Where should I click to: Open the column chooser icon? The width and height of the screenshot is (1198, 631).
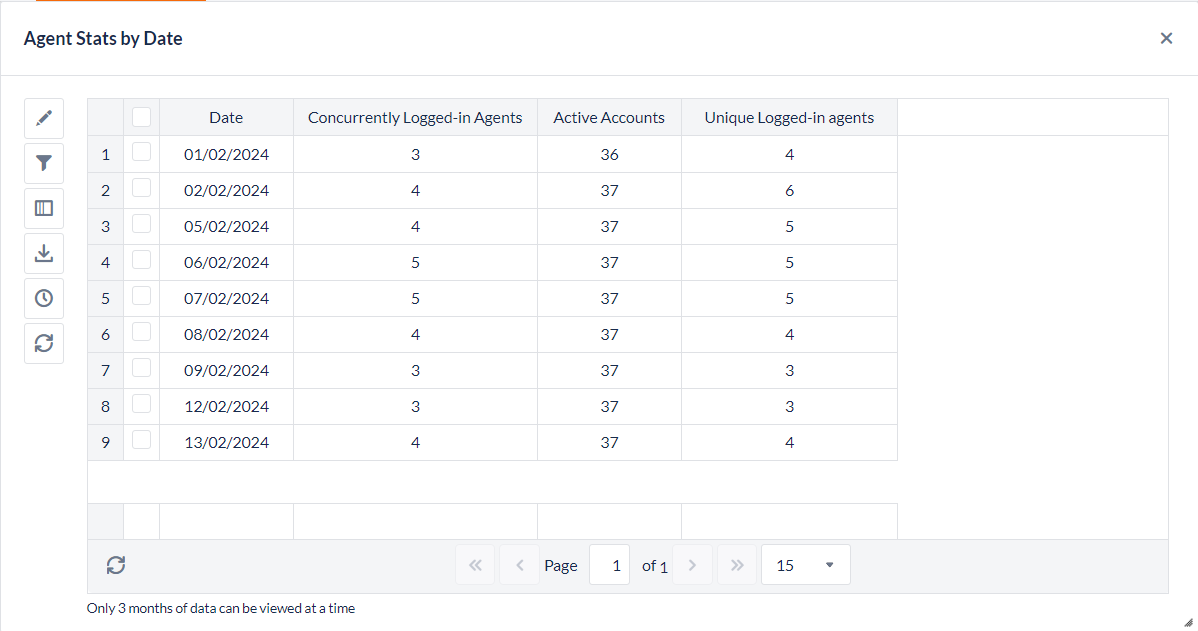coord(43,207)
